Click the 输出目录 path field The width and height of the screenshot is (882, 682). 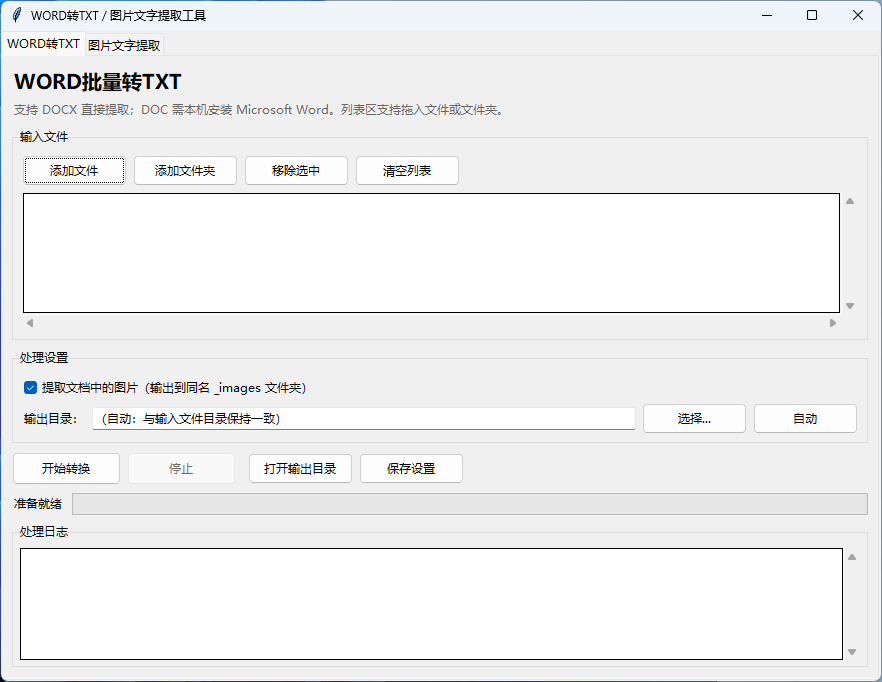click(364, 419)
